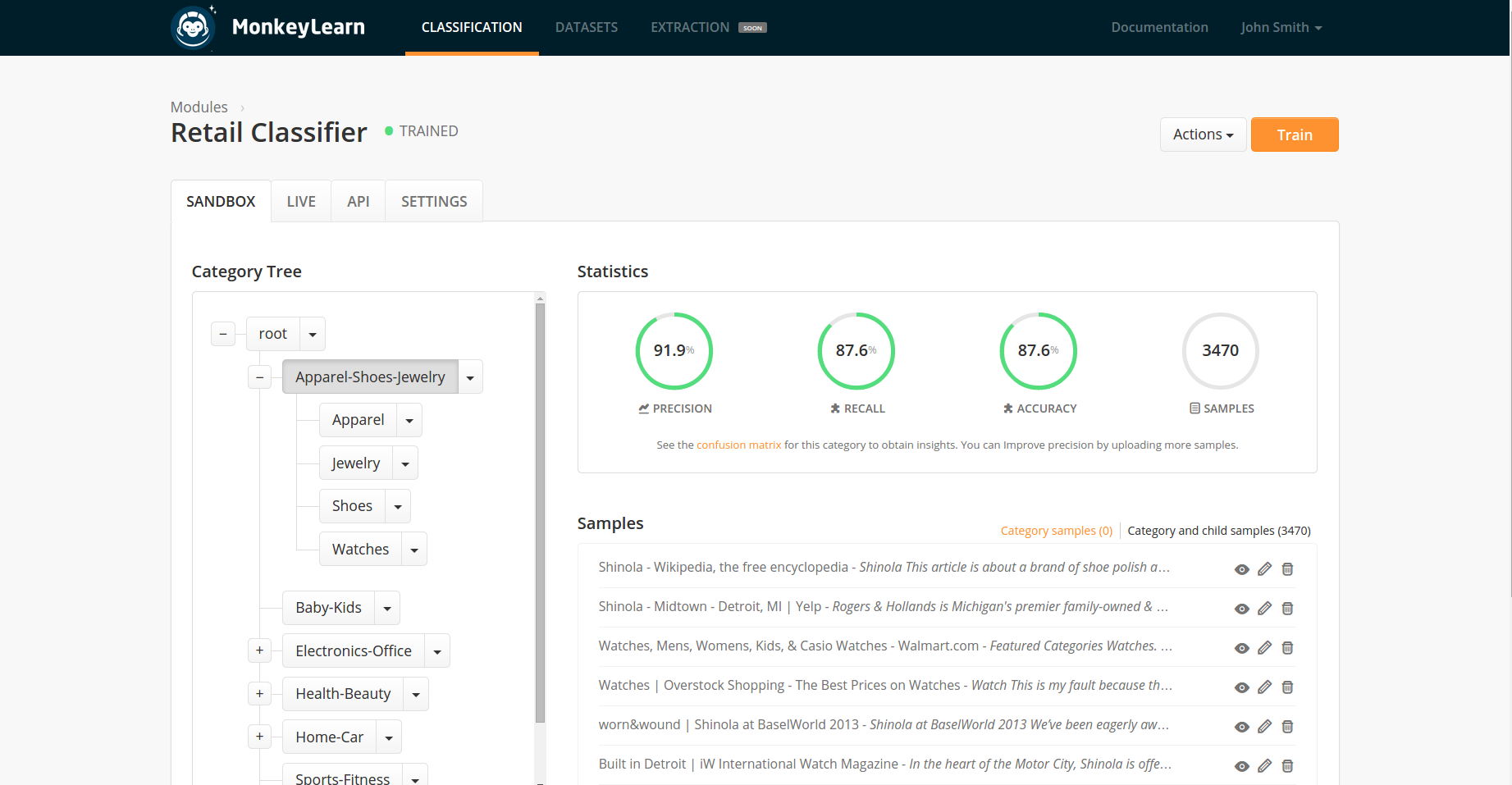The width and height of the screenshot is (1512, 785).
Task: Switch to the API tab
Action: pyautogui.click(x=359, y=201)
